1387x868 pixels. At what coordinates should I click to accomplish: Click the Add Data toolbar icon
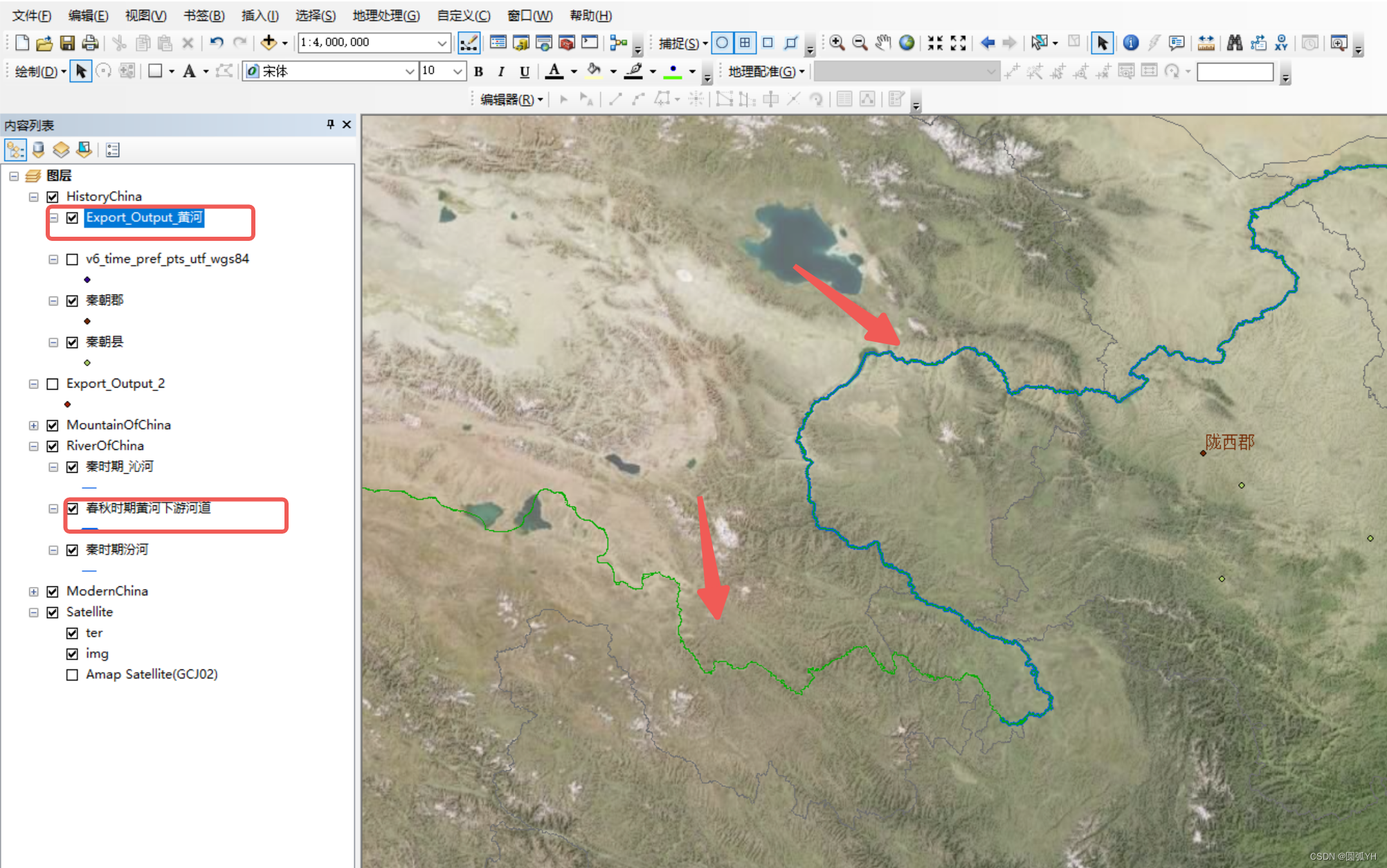(x=269, y=43)
